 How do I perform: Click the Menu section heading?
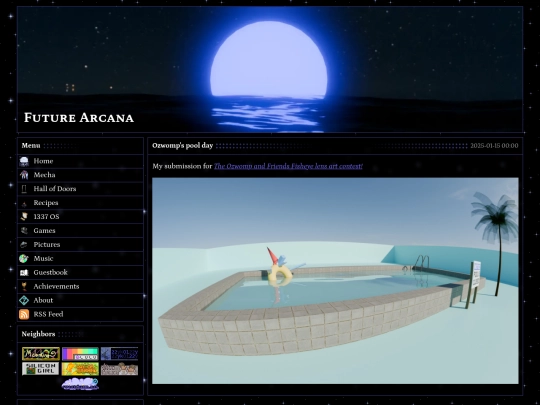[x=31, y=146]
